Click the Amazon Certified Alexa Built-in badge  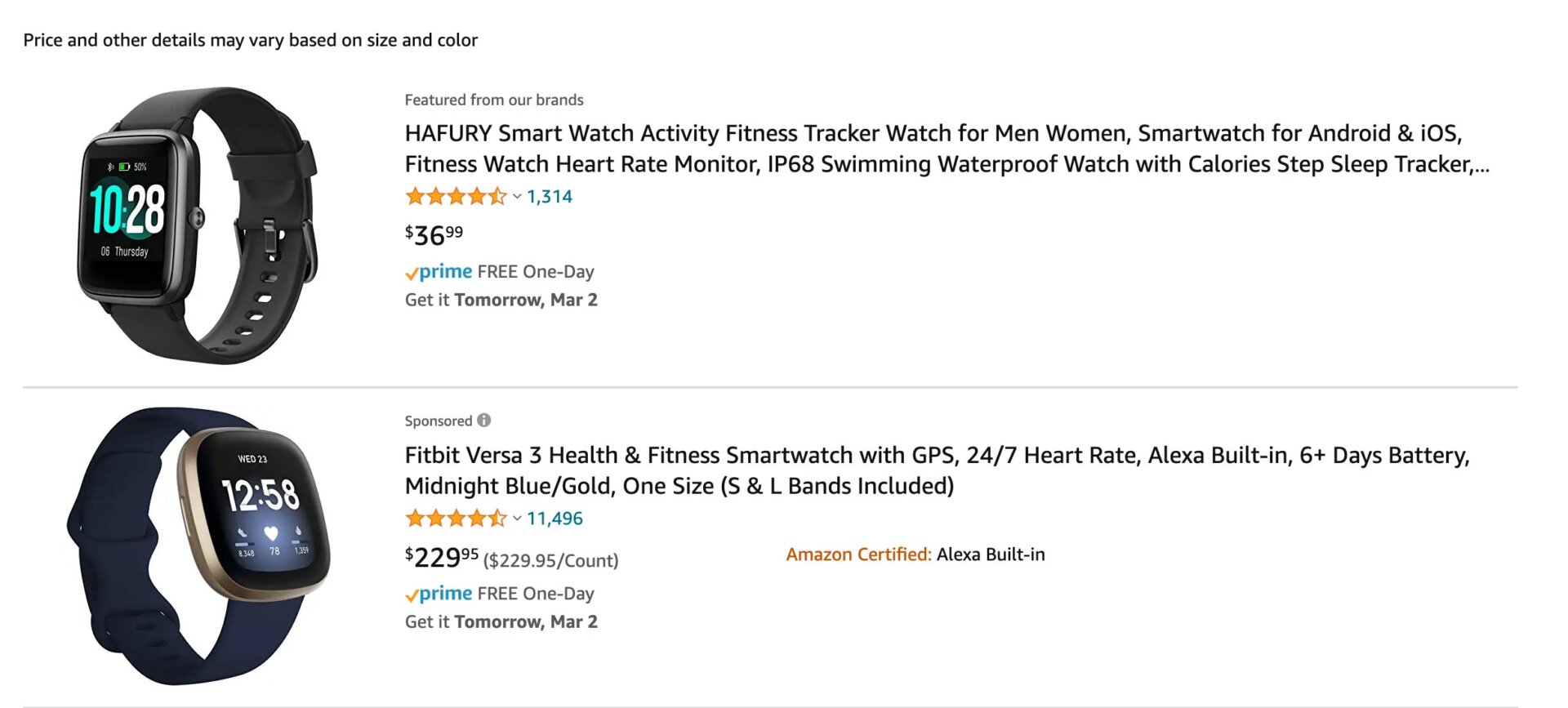coord(915,554)
